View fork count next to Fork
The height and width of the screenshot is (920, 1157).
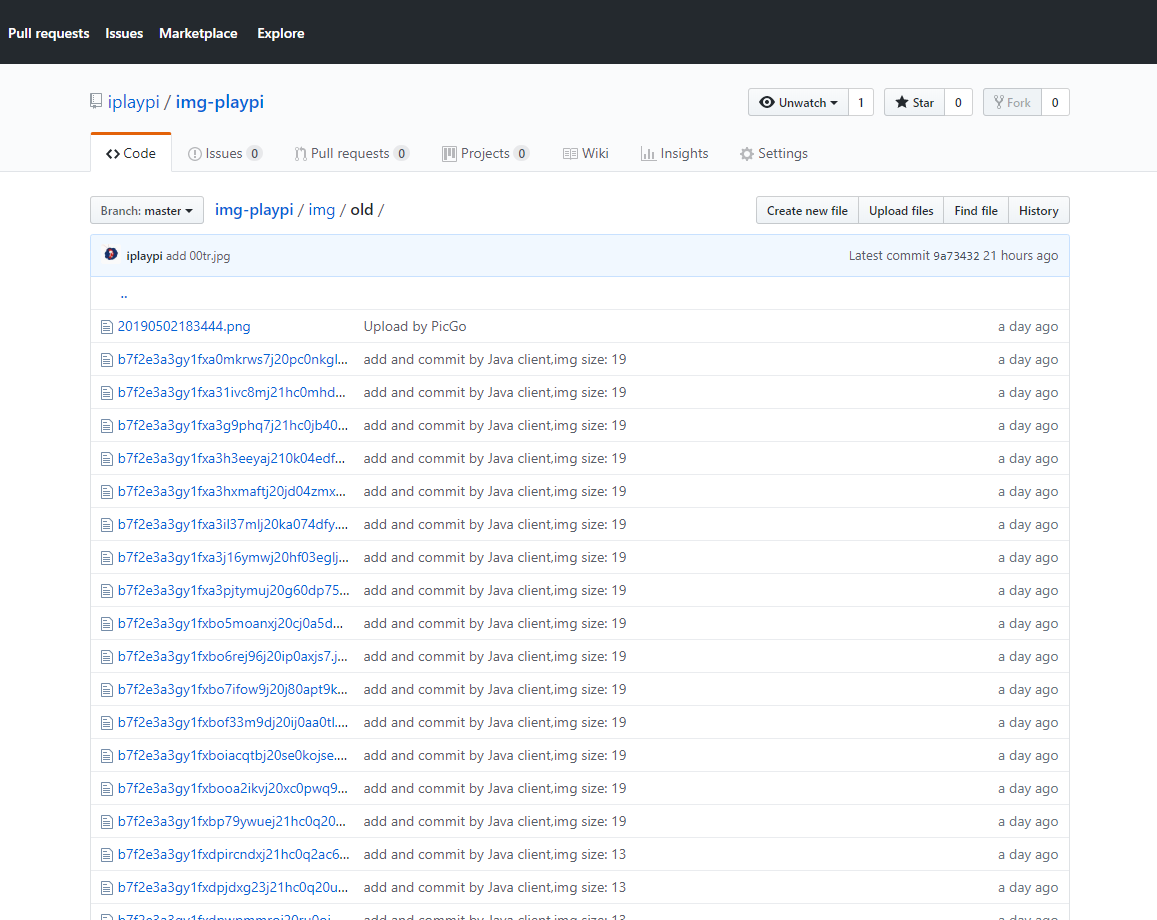(x=1054, y=103)
